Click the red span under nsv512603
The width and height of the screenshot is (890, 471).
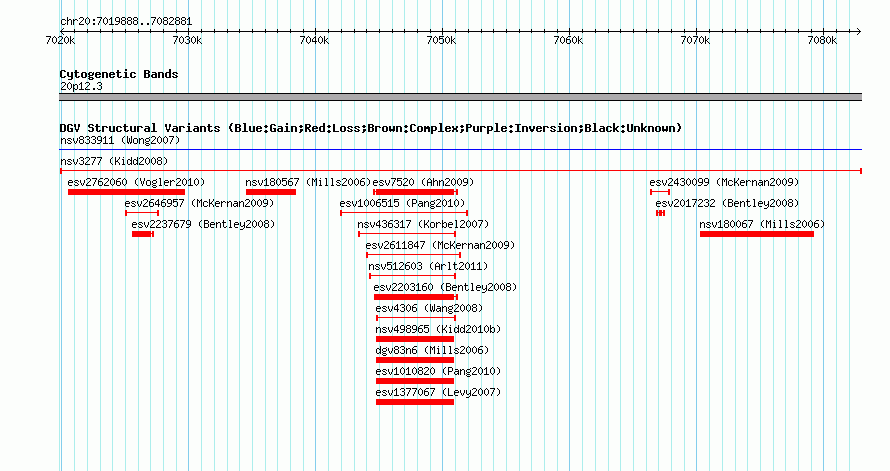[x=412, y=276]
